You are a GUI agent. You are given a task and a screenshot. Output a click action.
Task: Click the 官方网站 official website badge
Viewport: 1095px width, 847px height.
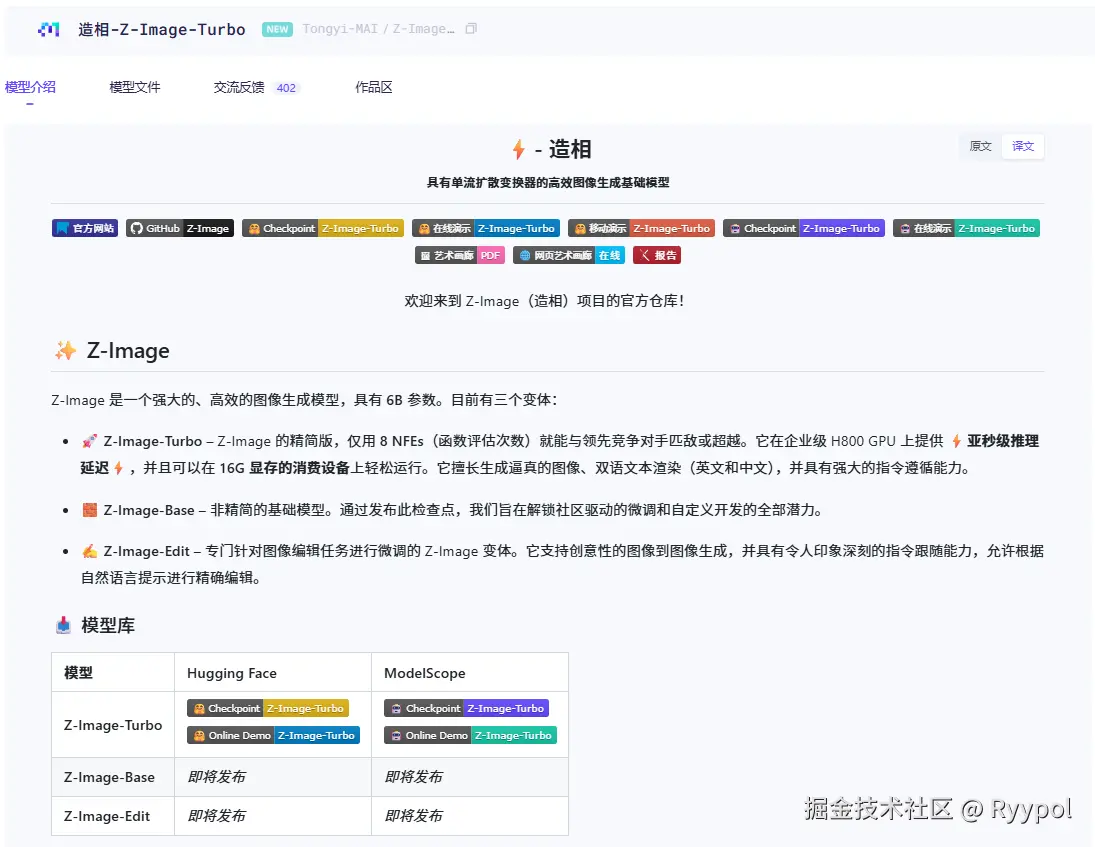84,227
